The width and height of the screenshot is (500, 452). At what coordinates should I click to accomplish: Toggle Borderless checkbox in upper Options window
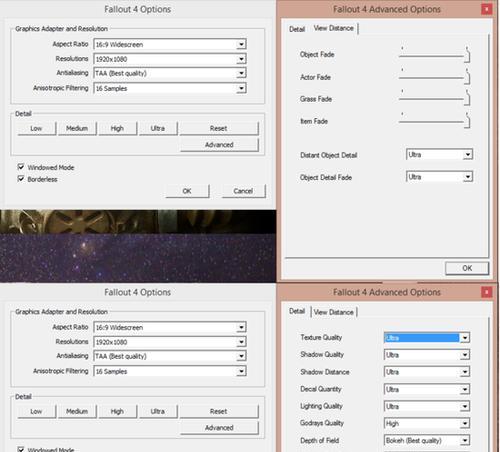point(21,179)
